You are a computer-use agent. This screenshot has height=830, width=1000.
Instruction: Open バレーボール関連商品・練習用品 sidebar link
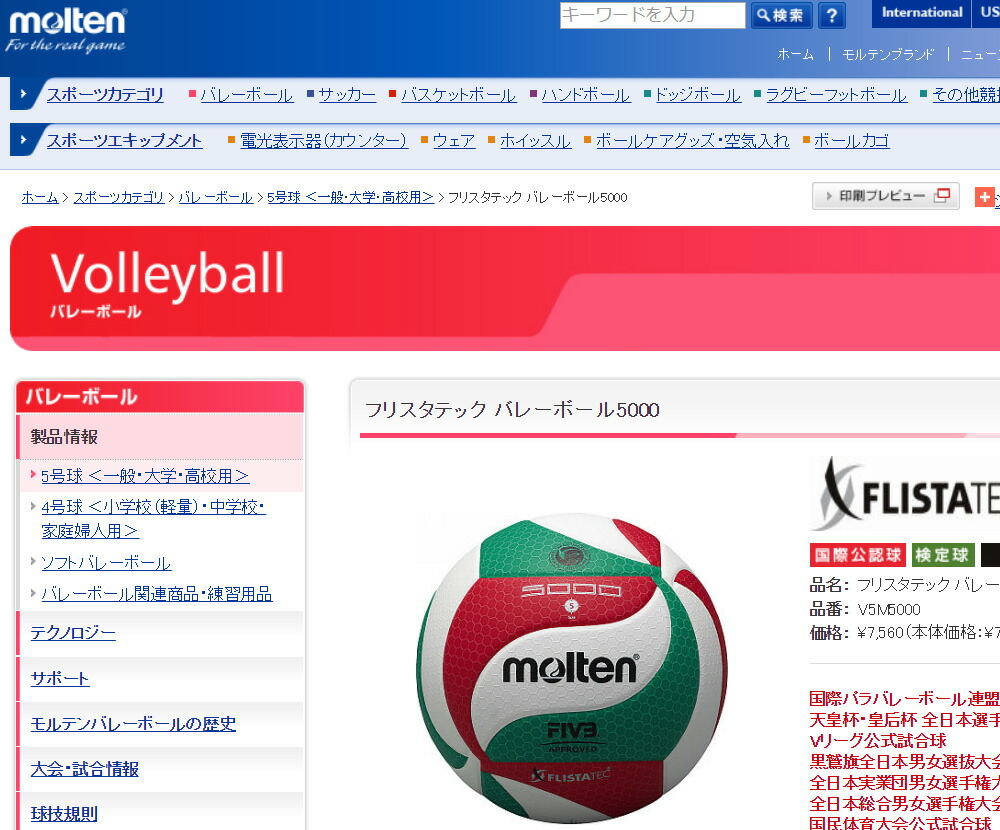(157, 594)
